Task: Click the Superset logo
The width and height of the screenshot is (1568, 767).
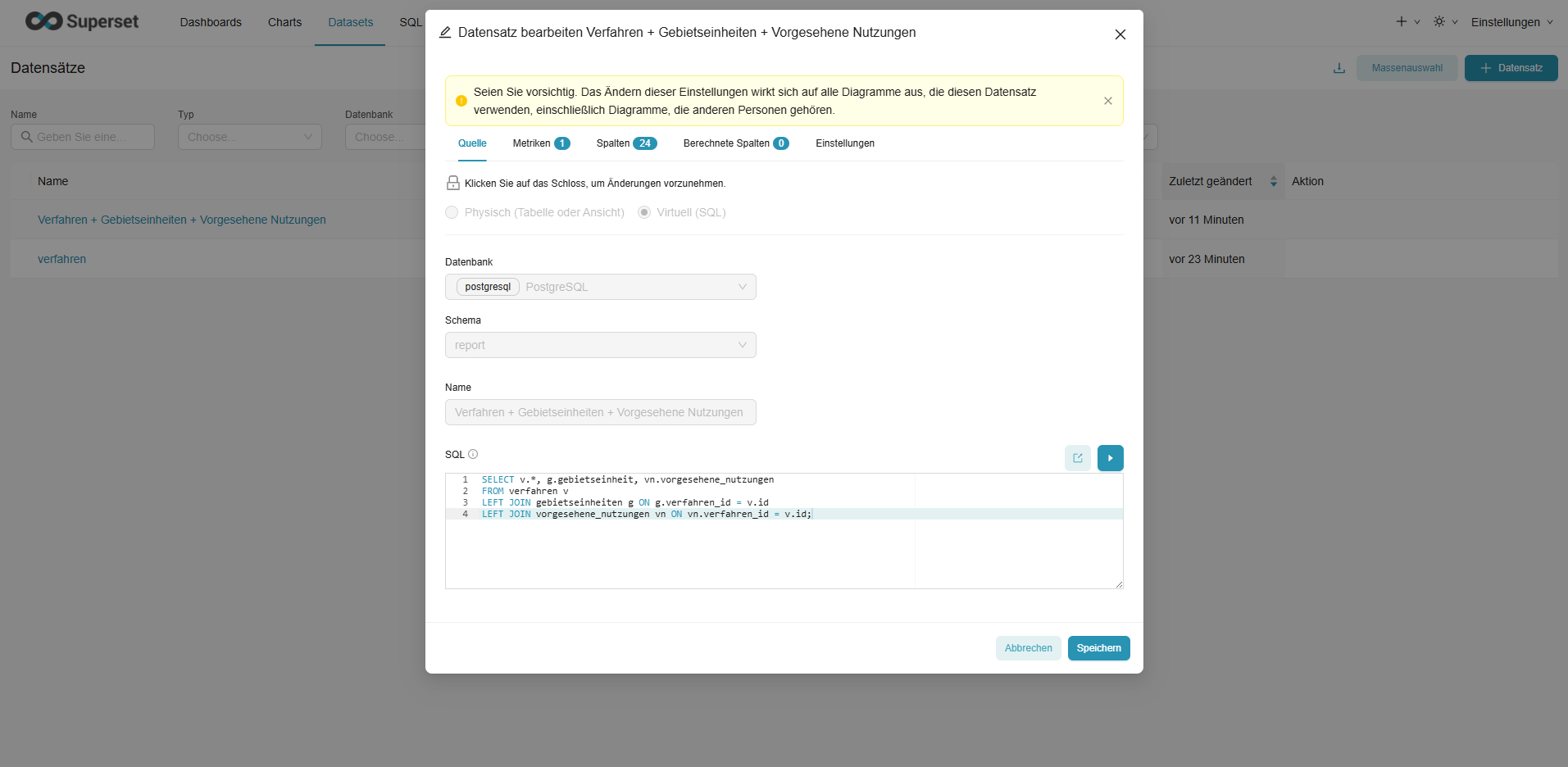Action: coord(82,21)
